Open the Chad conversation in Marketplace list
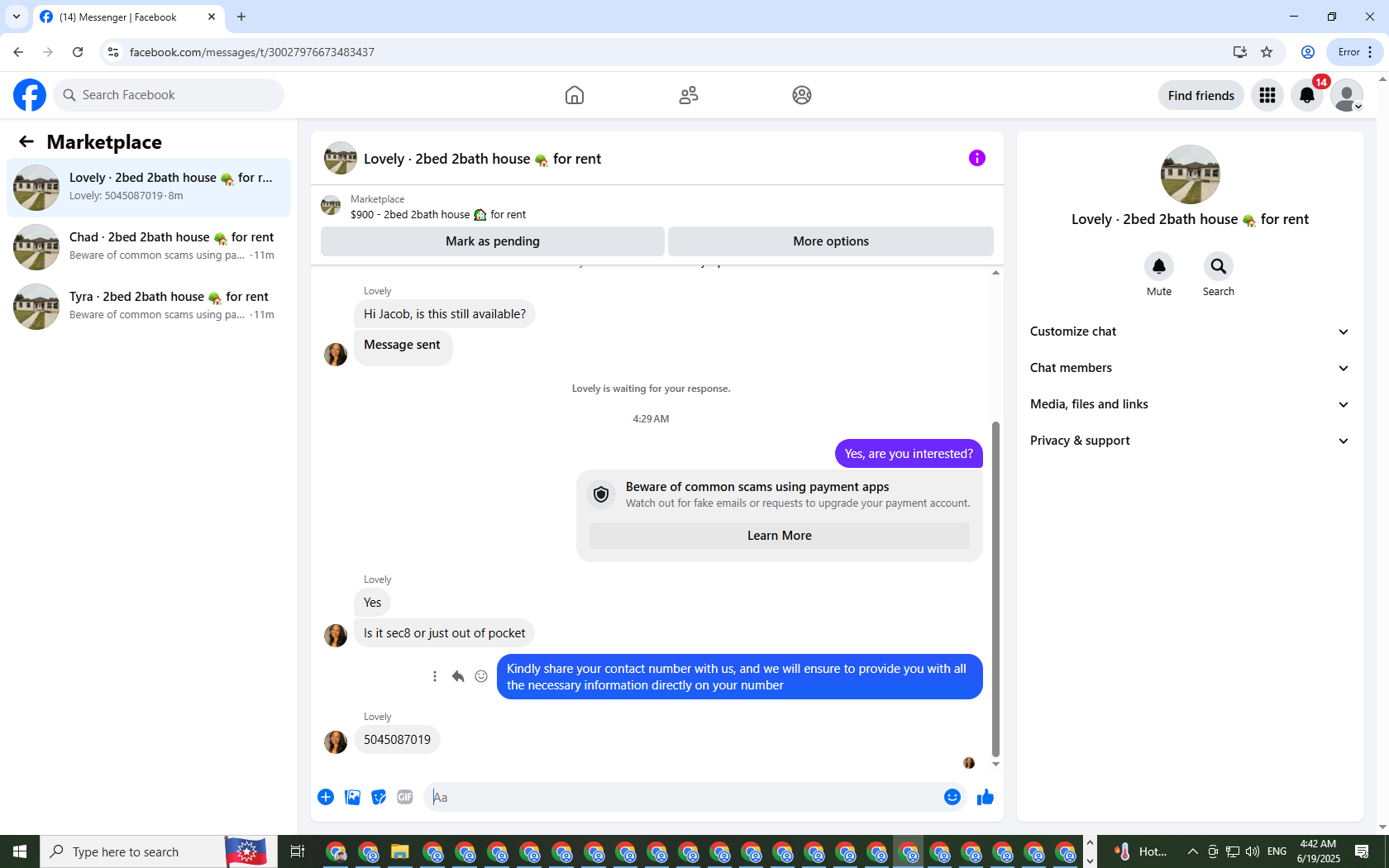The image size is (1389, 868). click(x=149, y=247)
